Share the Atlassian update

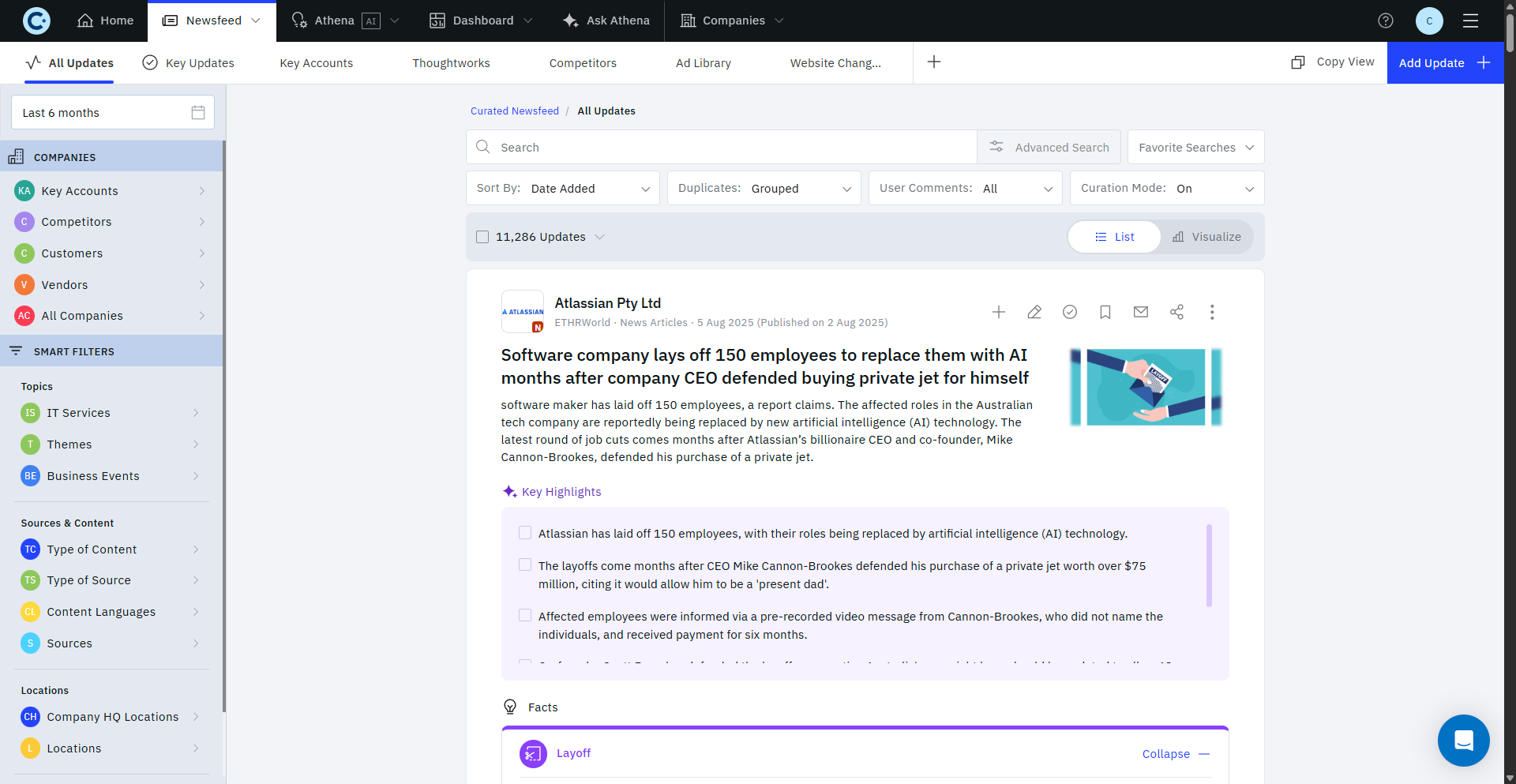coord(1176,312)
